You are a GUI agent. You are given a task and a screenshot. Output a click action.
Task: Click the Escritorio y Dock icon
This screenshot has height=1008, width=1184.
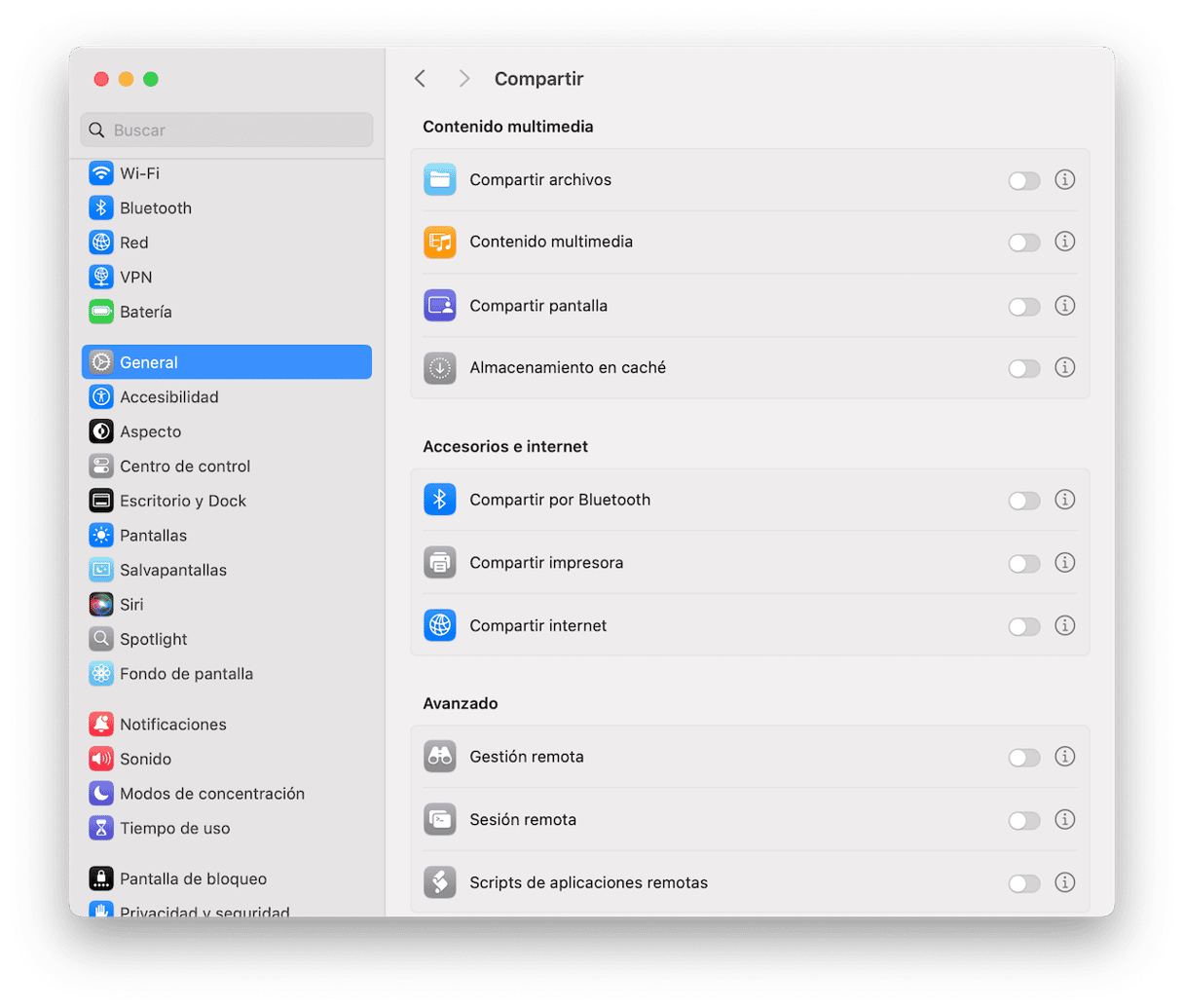tap(101, 501)
